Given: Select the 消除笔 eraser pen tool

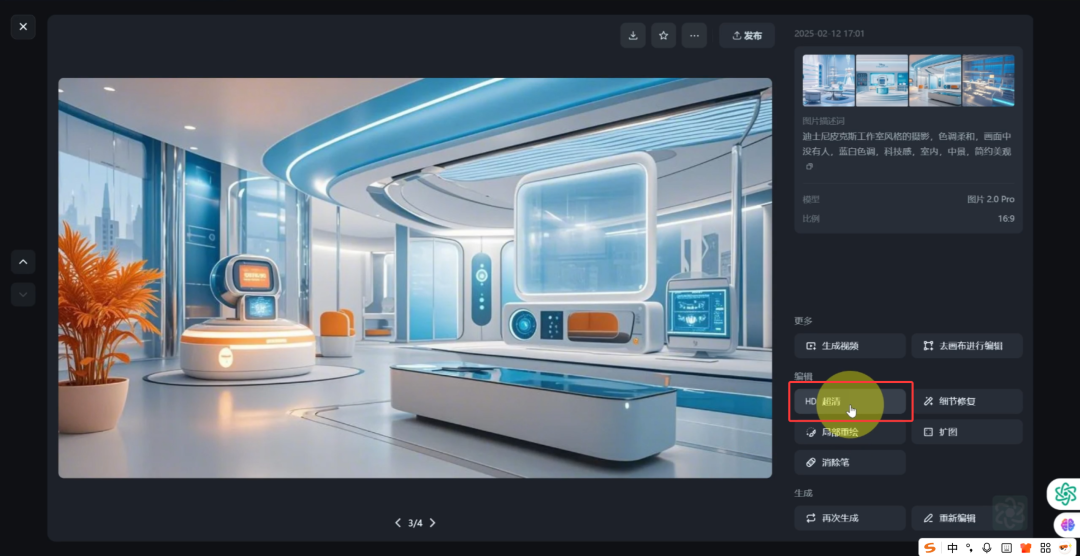Looking at the screenshot, I should point(850,462).
